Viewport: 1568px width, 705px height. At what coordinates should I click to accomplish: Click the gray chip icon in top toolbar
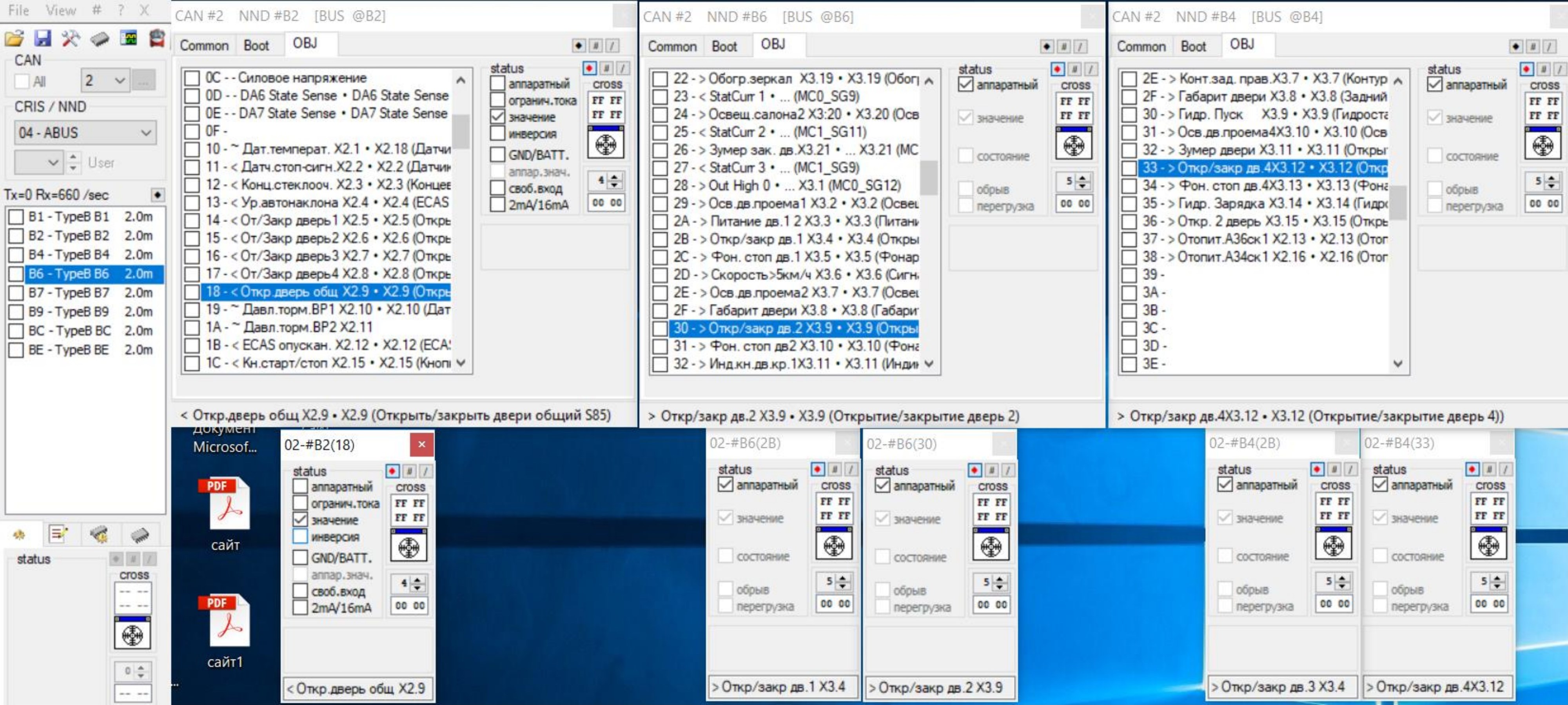coord(99,39)
